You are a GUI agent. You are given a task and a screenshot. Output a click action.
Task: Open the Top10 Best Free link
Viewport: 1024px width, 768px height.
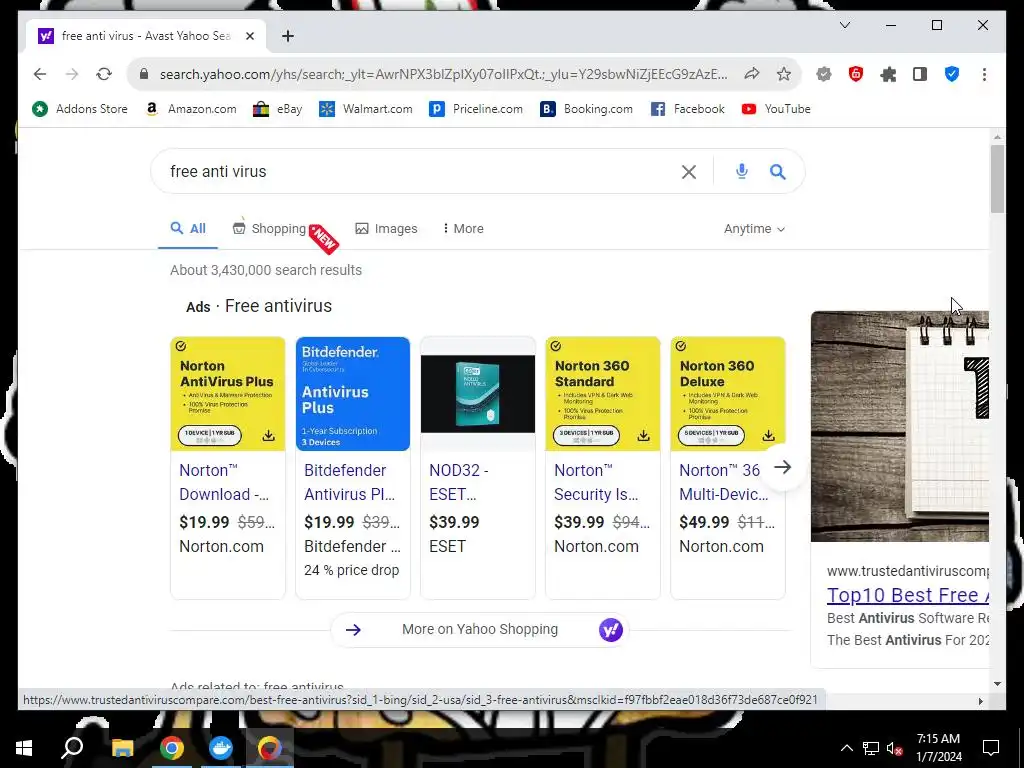tap(908, 595)
